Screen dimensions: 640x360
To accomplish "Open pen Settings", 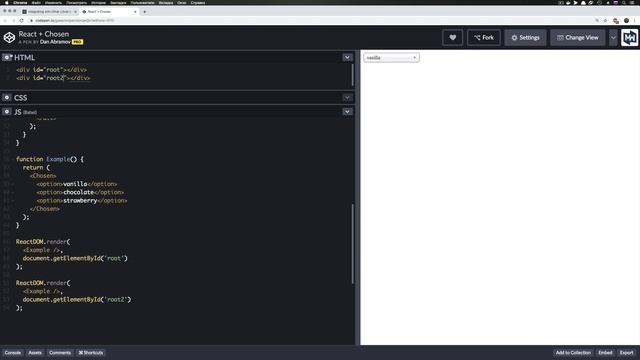I will (525, 38).
